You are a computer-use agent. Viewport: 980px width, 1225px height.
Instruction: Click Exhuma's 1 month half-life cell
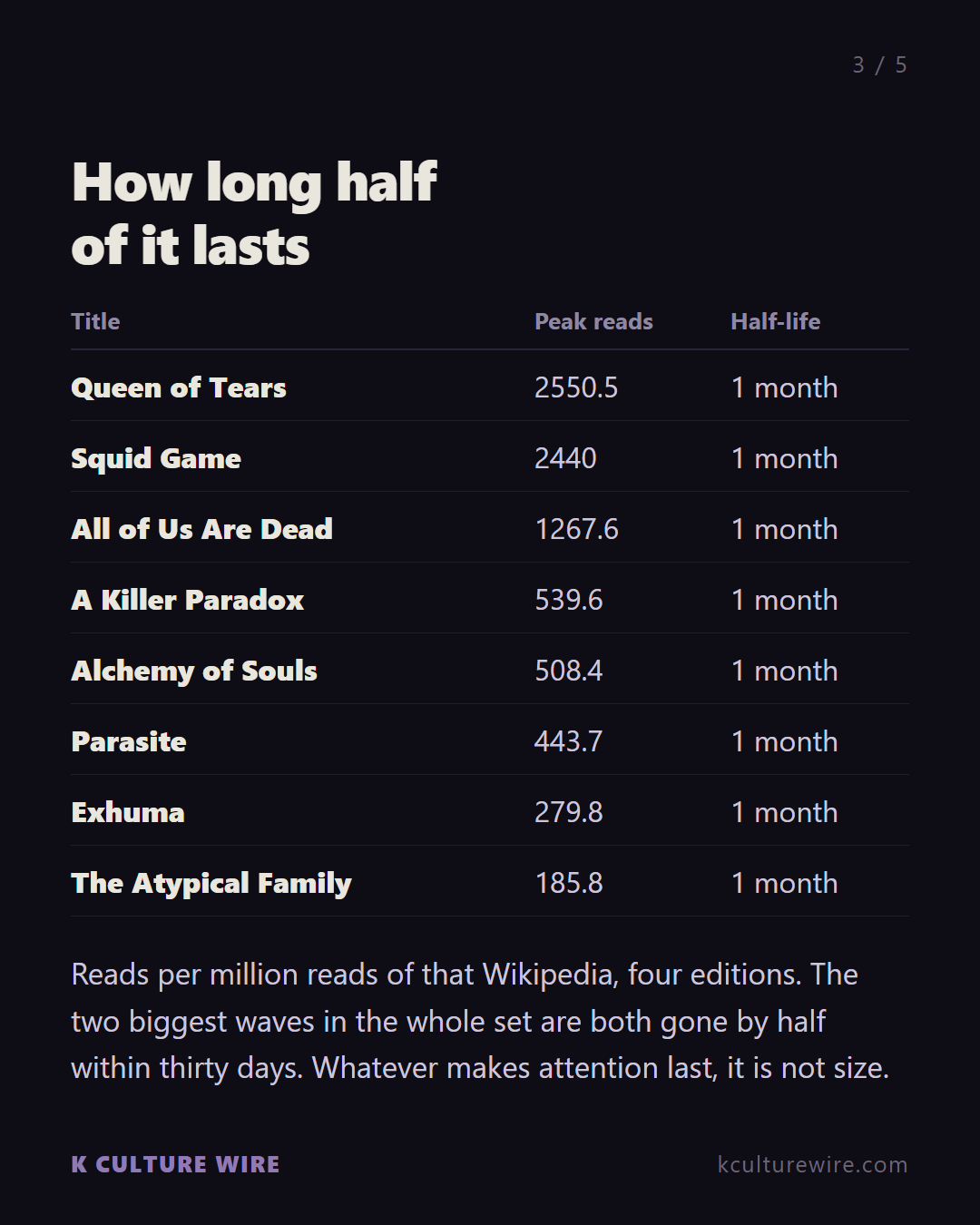click(x=784, y=812)
